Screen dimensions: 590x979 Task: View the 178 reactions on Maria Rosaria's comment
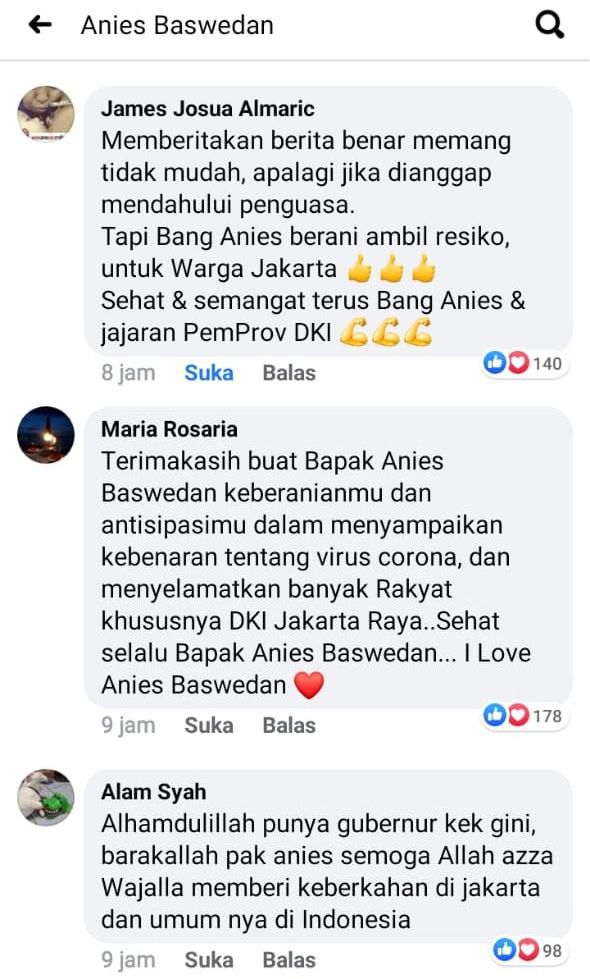[524, 716]
